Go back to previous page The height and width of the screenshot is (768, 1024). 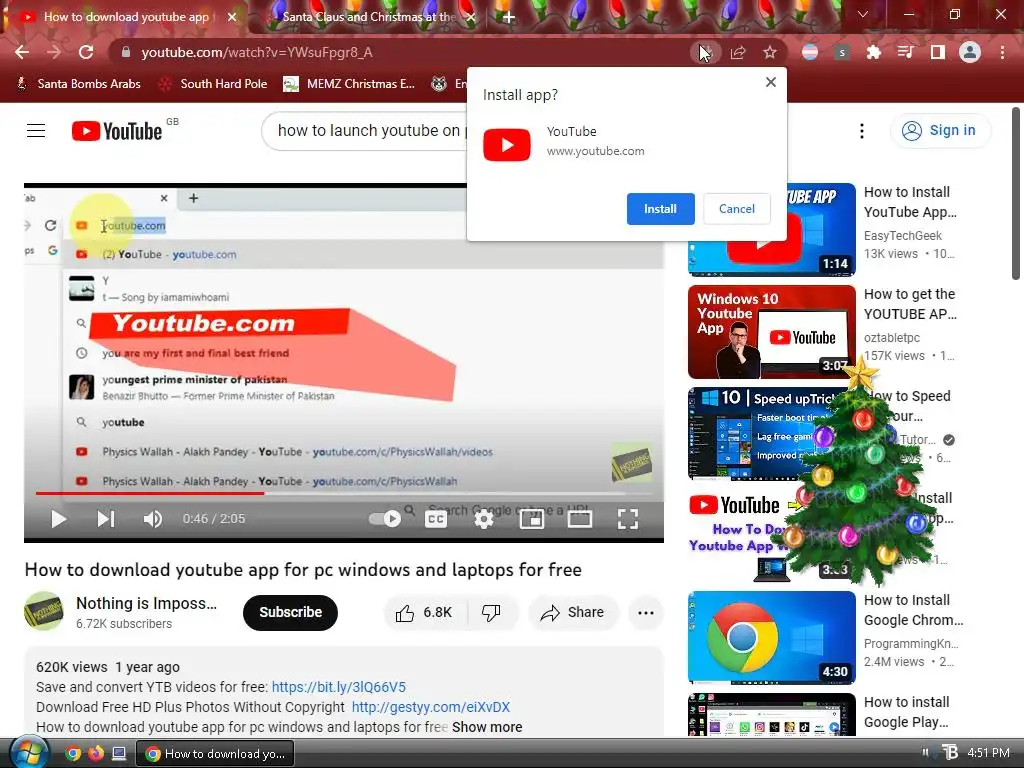coord(22,52)
